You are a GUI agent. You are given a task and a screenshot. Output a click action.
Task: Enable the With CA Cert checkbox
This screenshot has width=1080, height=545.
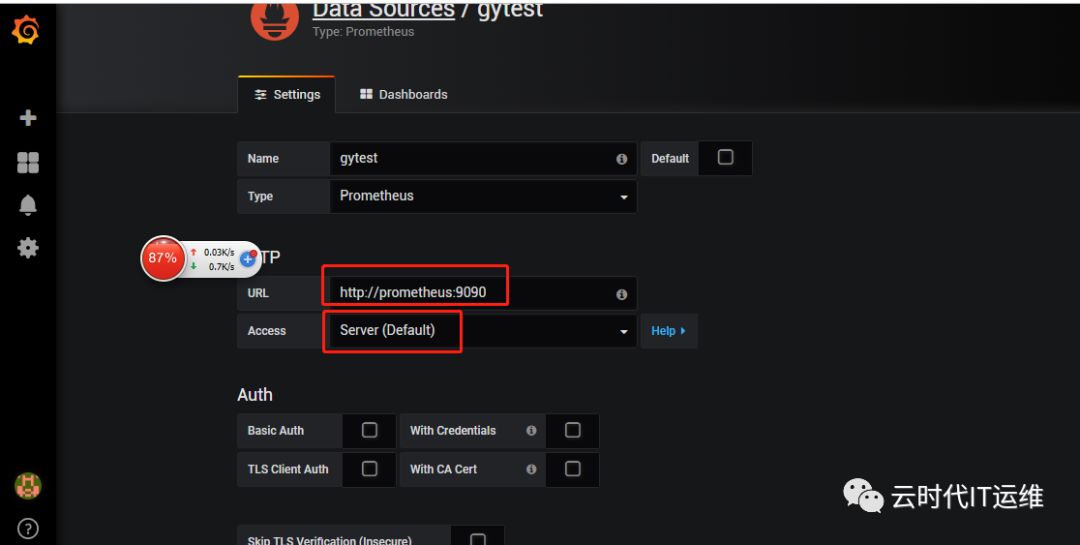572,469
